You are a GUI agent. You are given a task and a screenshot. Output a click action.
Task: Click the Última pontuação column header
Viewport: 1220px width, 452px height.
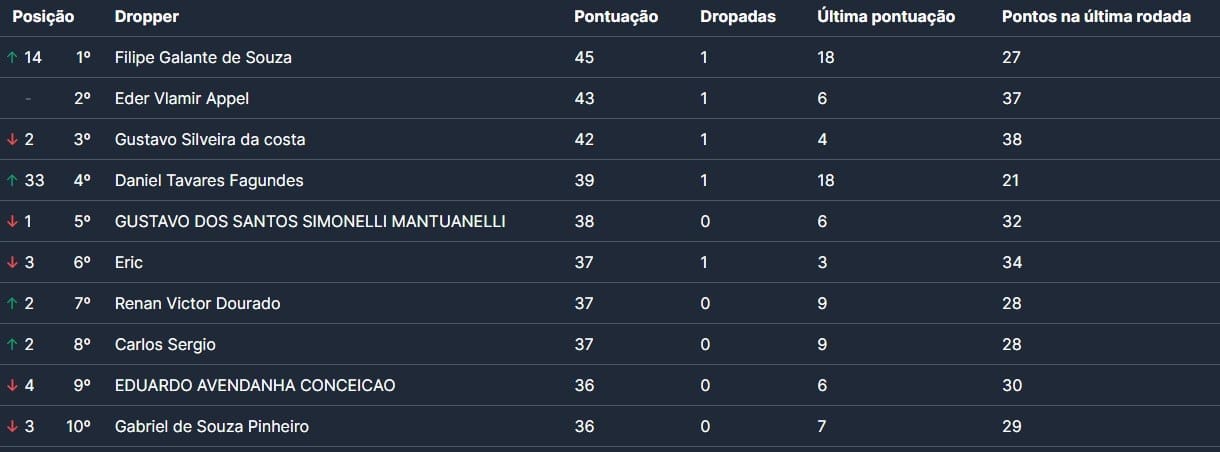point(886,17)
